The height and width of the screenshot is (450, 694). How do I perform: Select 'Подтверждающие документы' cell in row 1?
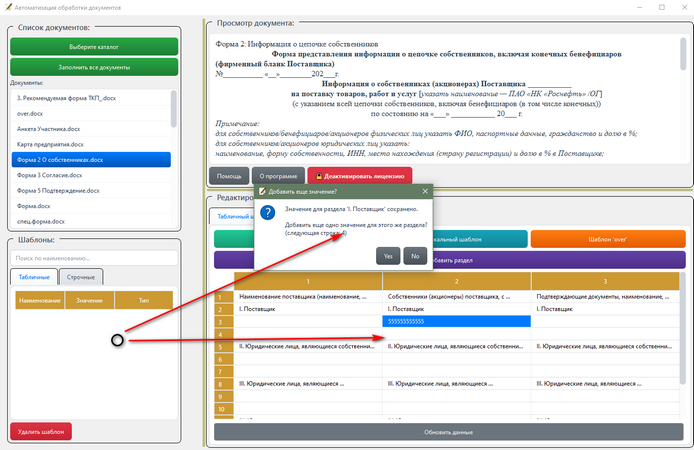tap(605, 297)
